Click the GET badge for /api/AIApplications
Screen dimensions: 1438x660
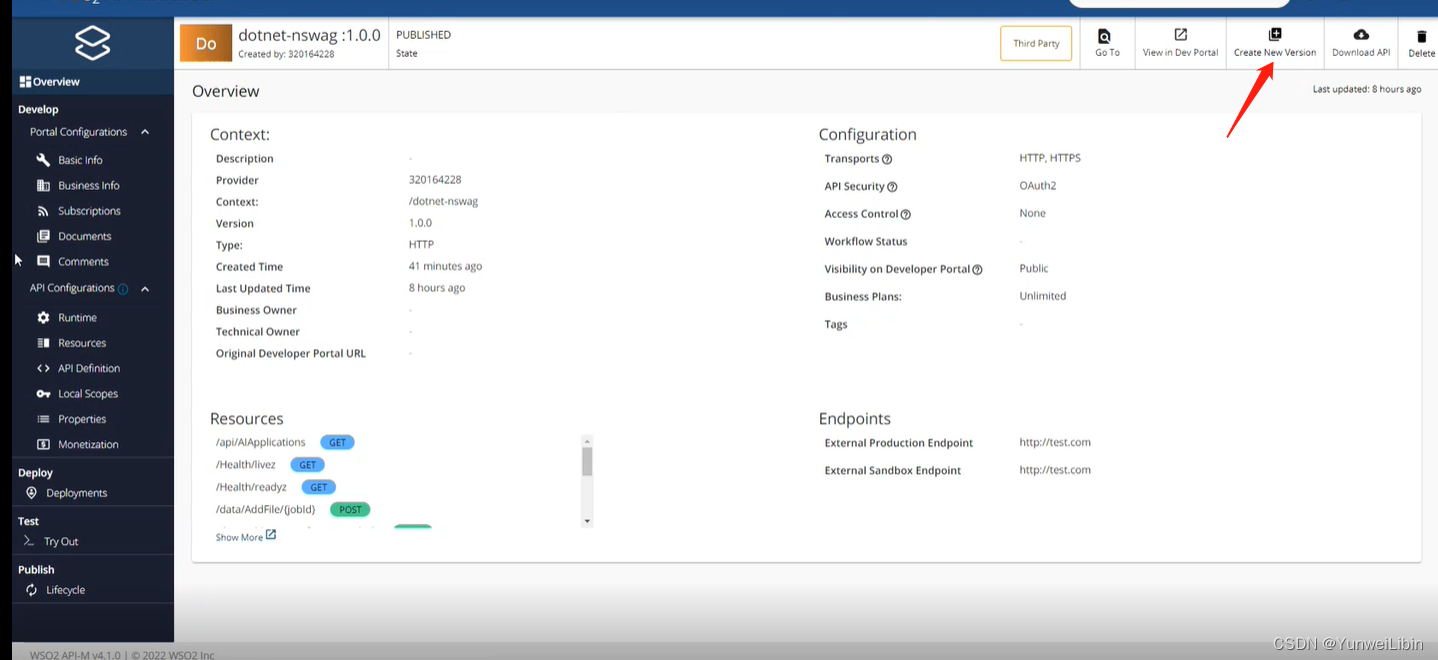click(337, 442)
